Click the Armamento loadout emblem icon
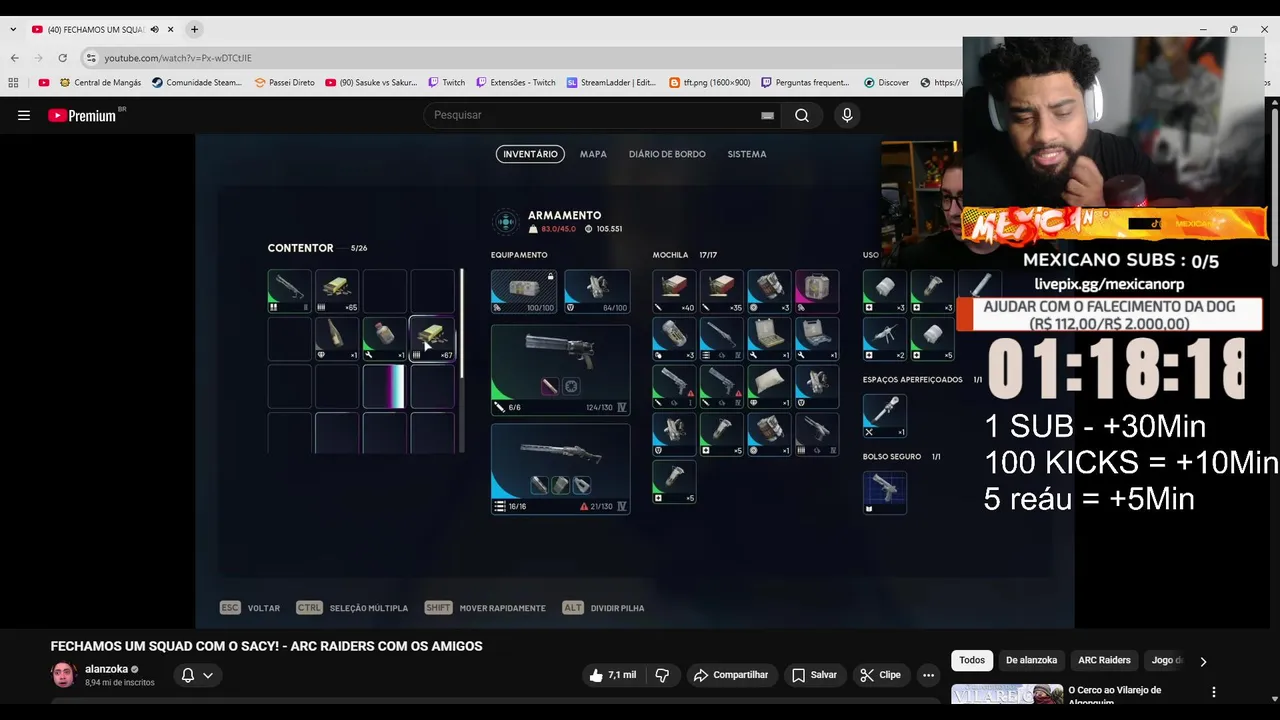The image size is (1280, 720). [506, 221]
